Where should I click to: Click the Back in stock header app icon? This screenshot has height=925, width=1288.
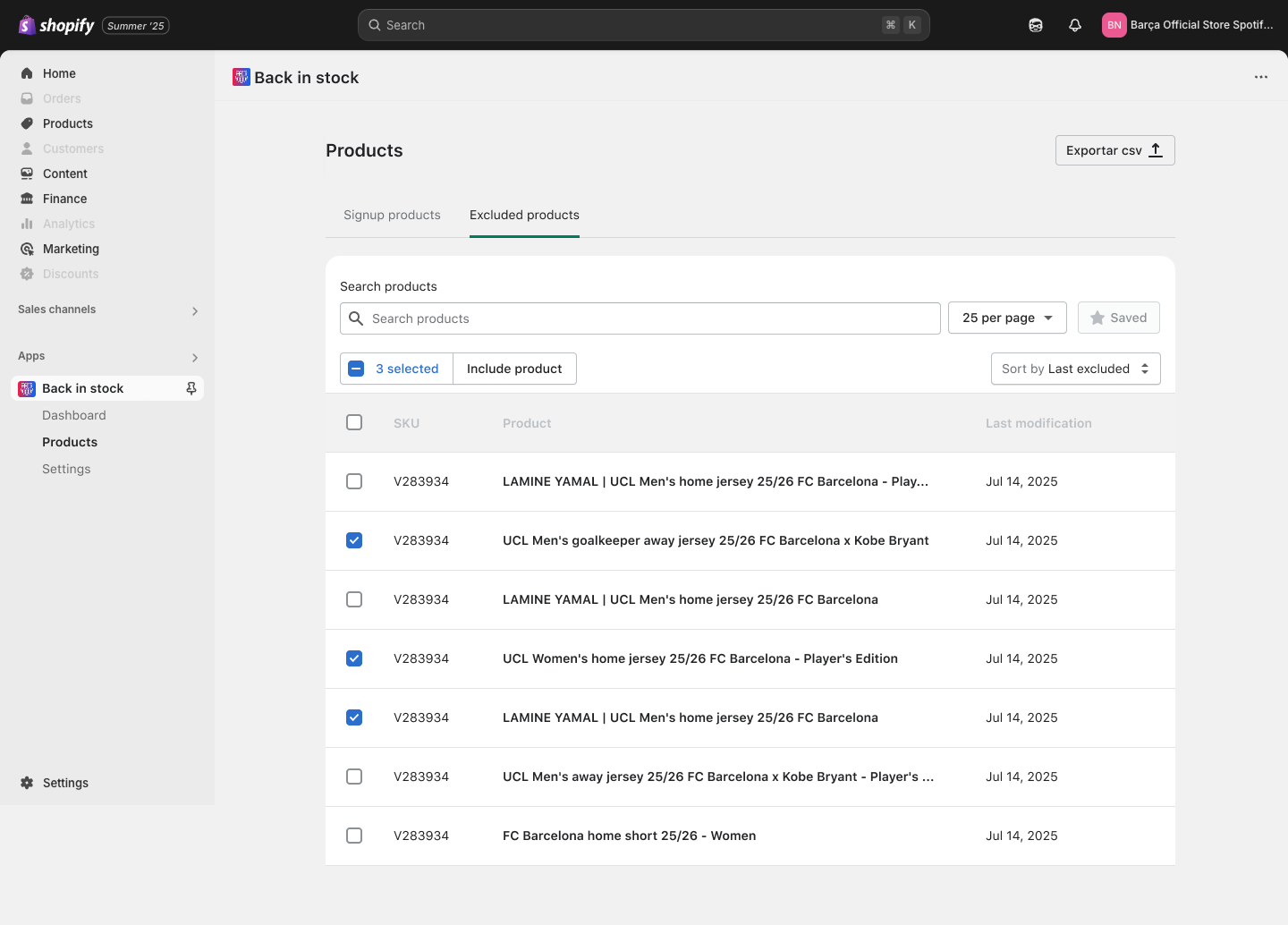(x=241, y=77)
